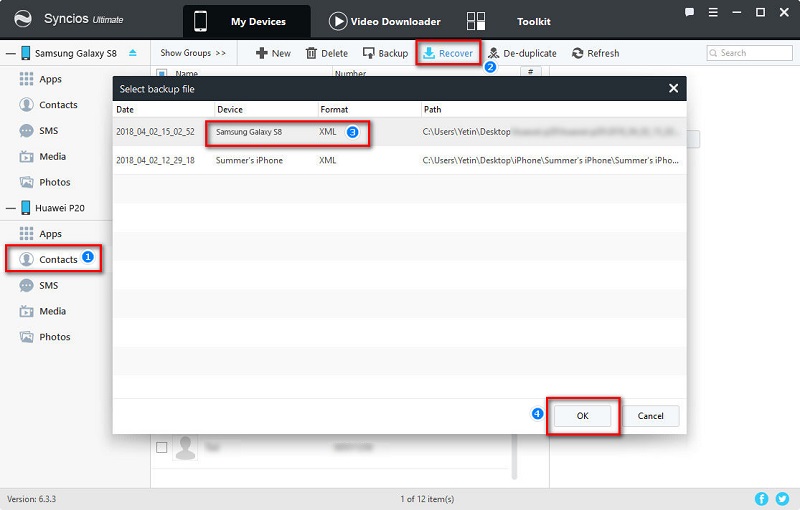Open Media under Huawei P20
The width and height of the screenshot is (800, 510).
43,311
